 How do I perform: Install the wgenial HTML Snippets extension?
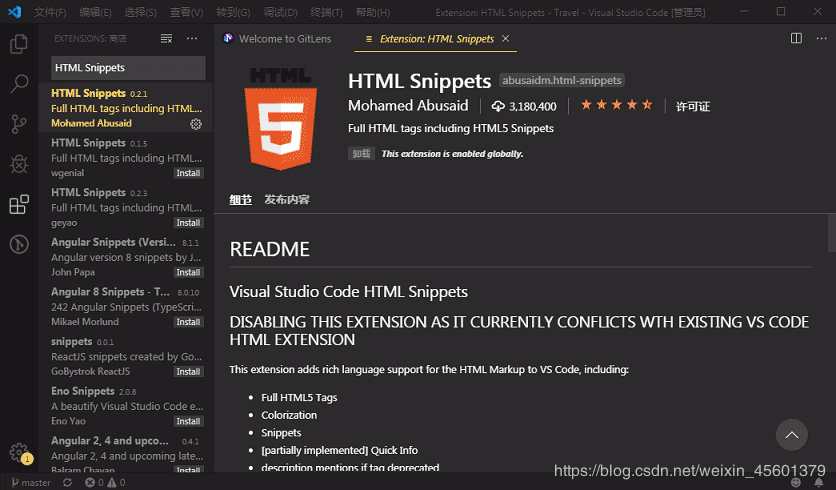click(188, 173)
